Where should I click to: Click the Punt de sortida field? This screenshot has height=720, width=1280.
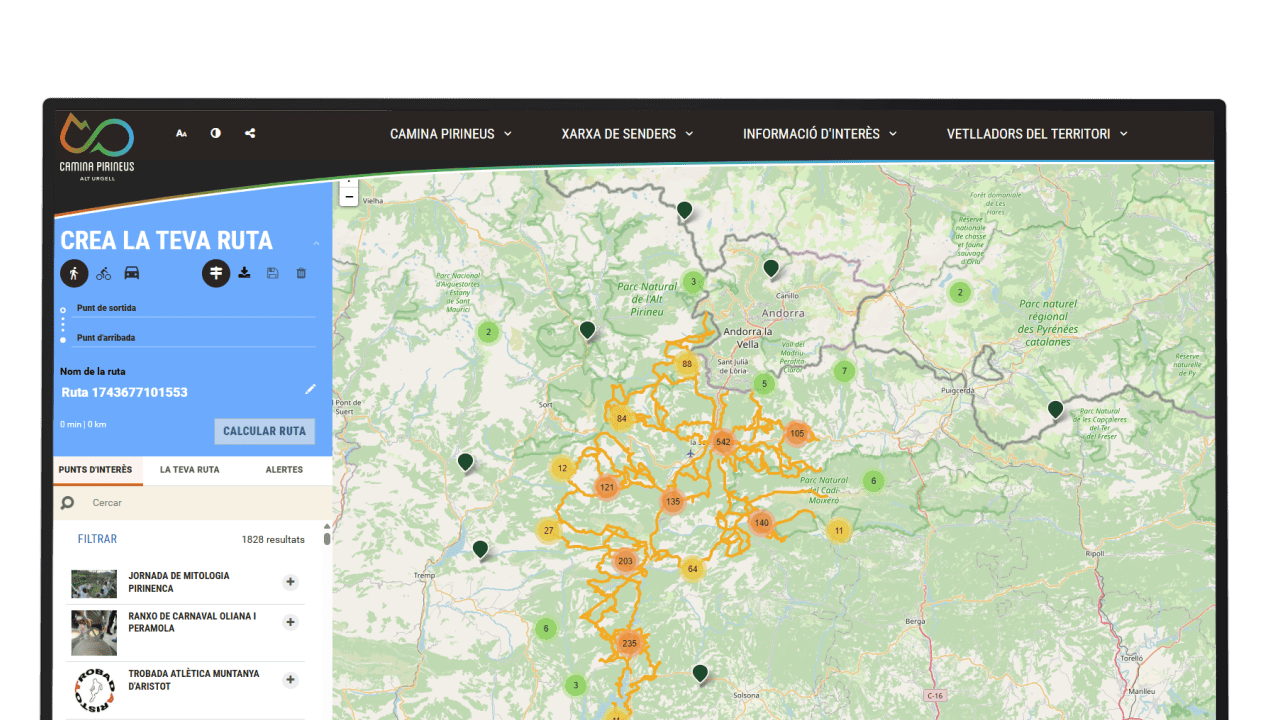195,309
